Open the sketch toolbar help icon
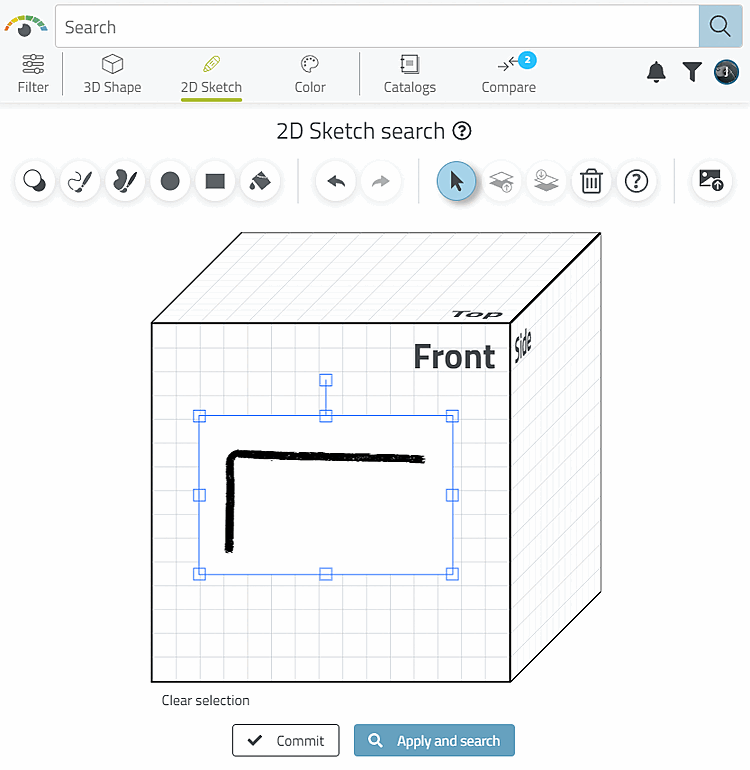 coord(637,181)
